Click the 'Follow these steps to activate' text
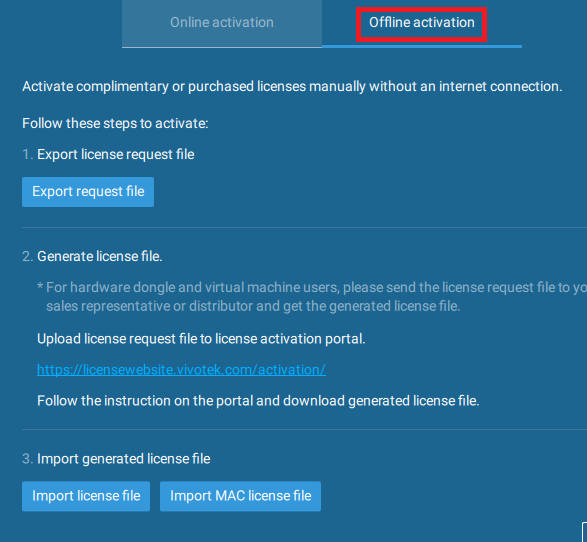This screenshot has width=587, height=542. coord(115,123)
